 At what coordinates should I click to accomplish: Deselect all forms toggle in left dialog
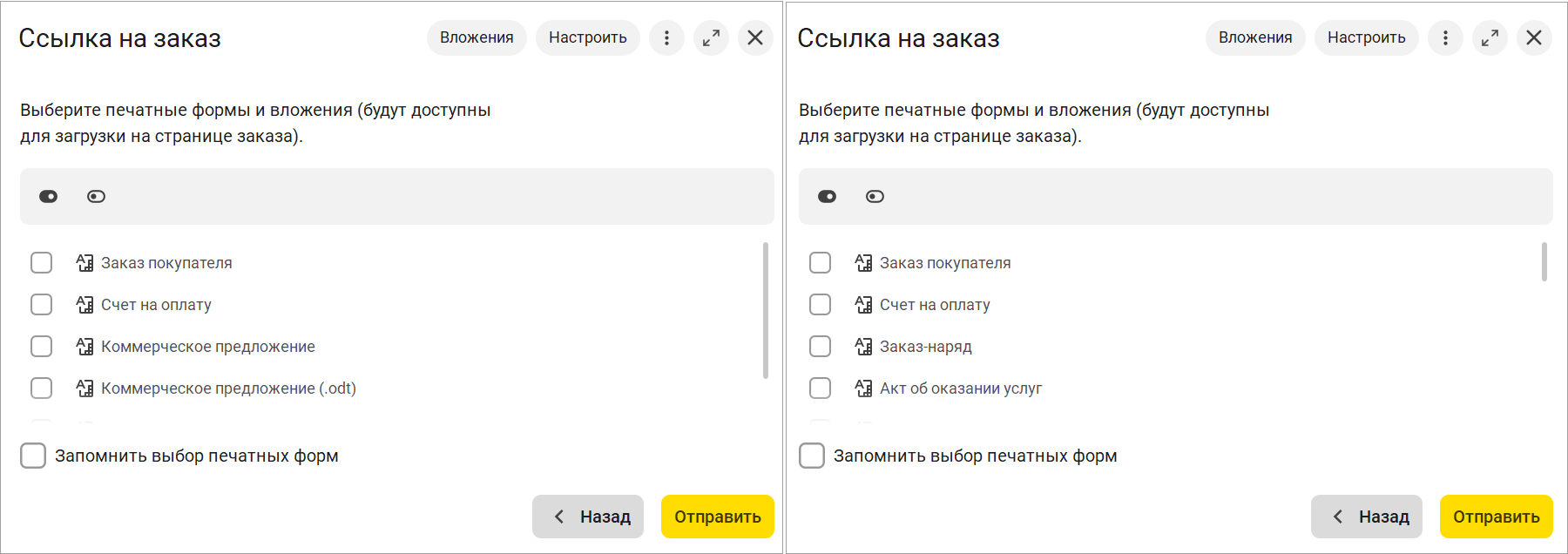click(x=97, y=197)
